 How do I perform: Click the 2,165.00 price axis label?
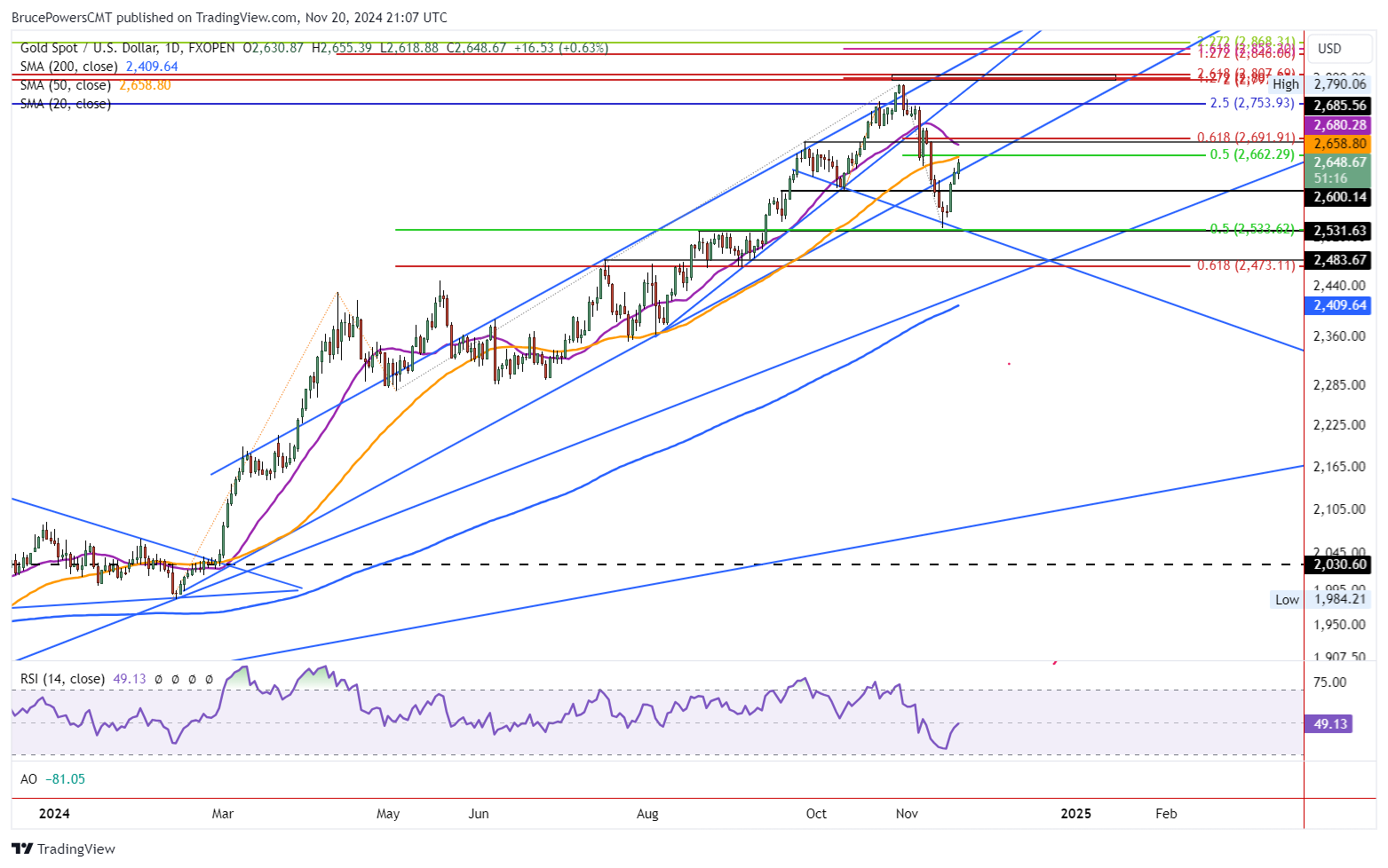point(1339,466)
